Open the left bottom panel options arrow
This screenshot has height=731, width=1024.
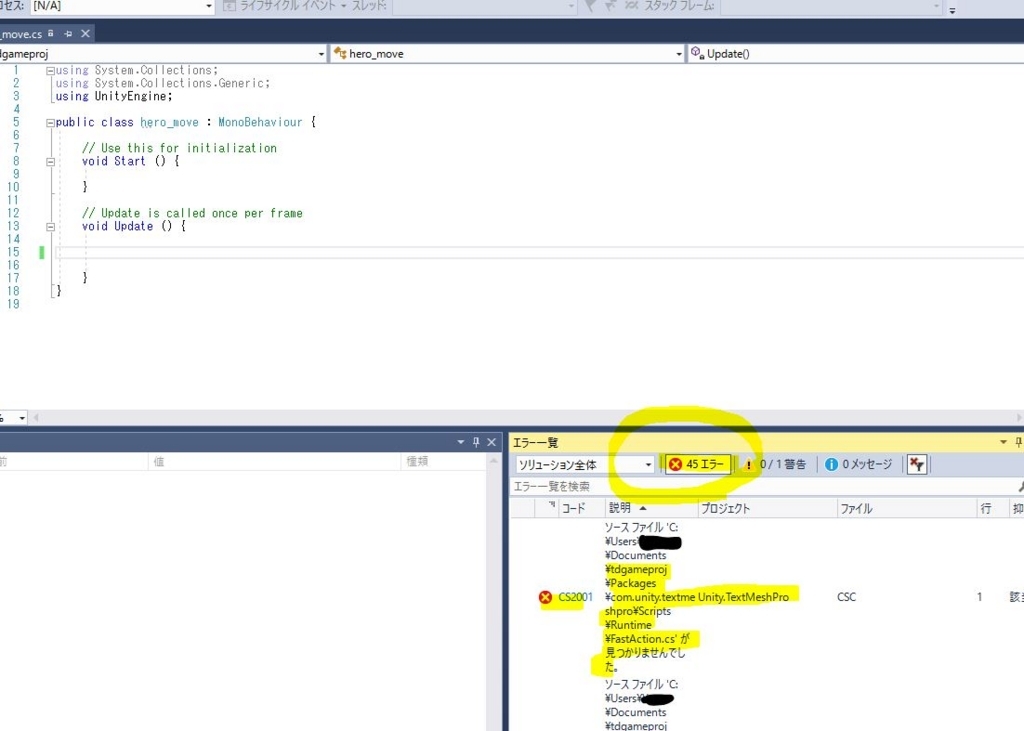coord(460,442)
